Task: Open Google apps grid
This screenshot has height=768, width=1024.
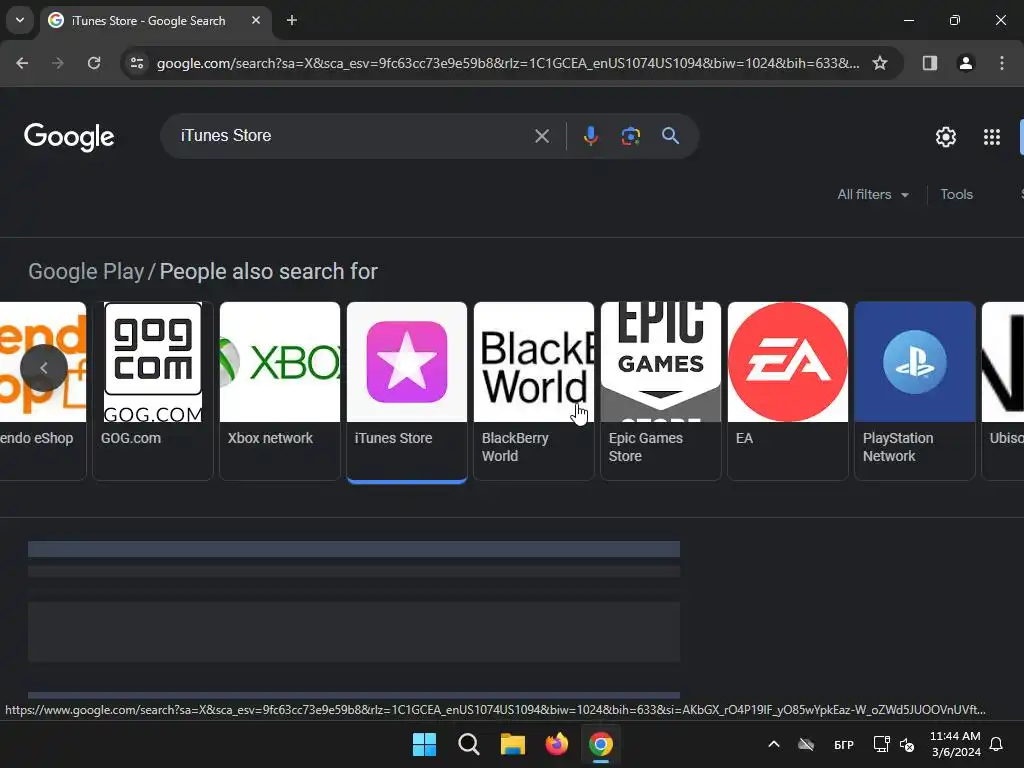Action: (x=991, y=136)
